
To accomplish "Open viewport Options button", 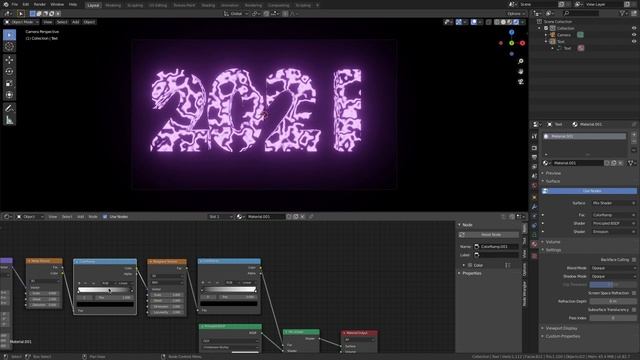I will [x=516, y=13].
